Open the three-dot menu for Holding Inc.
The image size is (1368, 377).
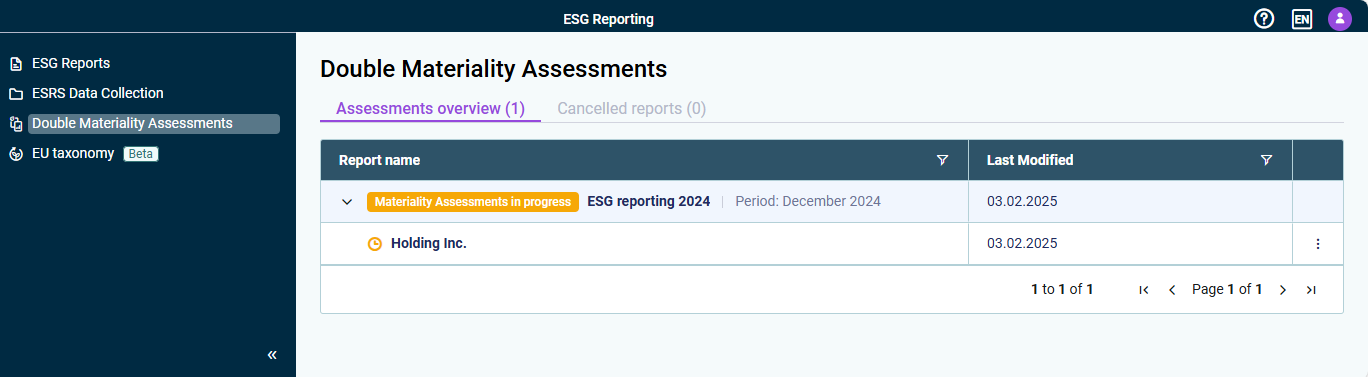[x=1317, y=243]
